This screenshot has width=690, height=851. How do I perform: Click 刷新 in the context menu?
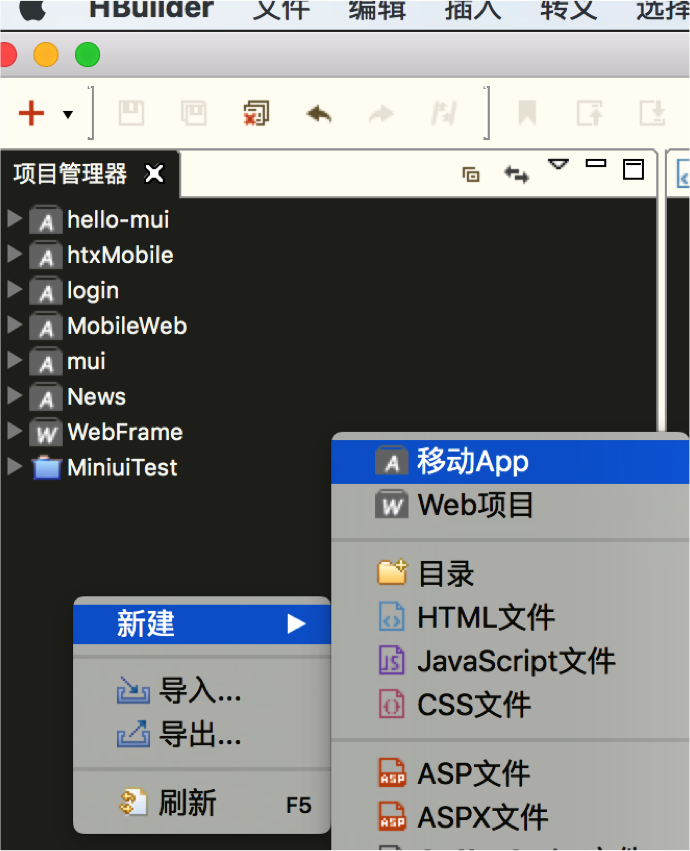(x=187, y=803)
